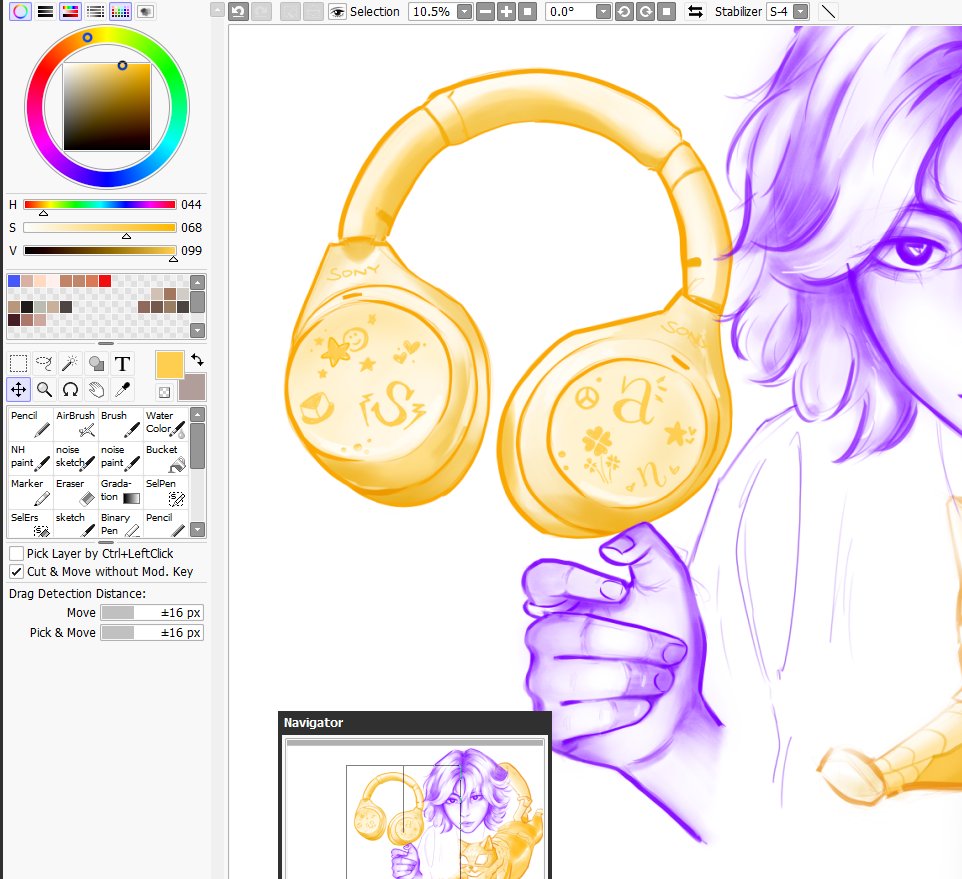
Task: Choose the first Pencil brush
Action: (30, 424)
